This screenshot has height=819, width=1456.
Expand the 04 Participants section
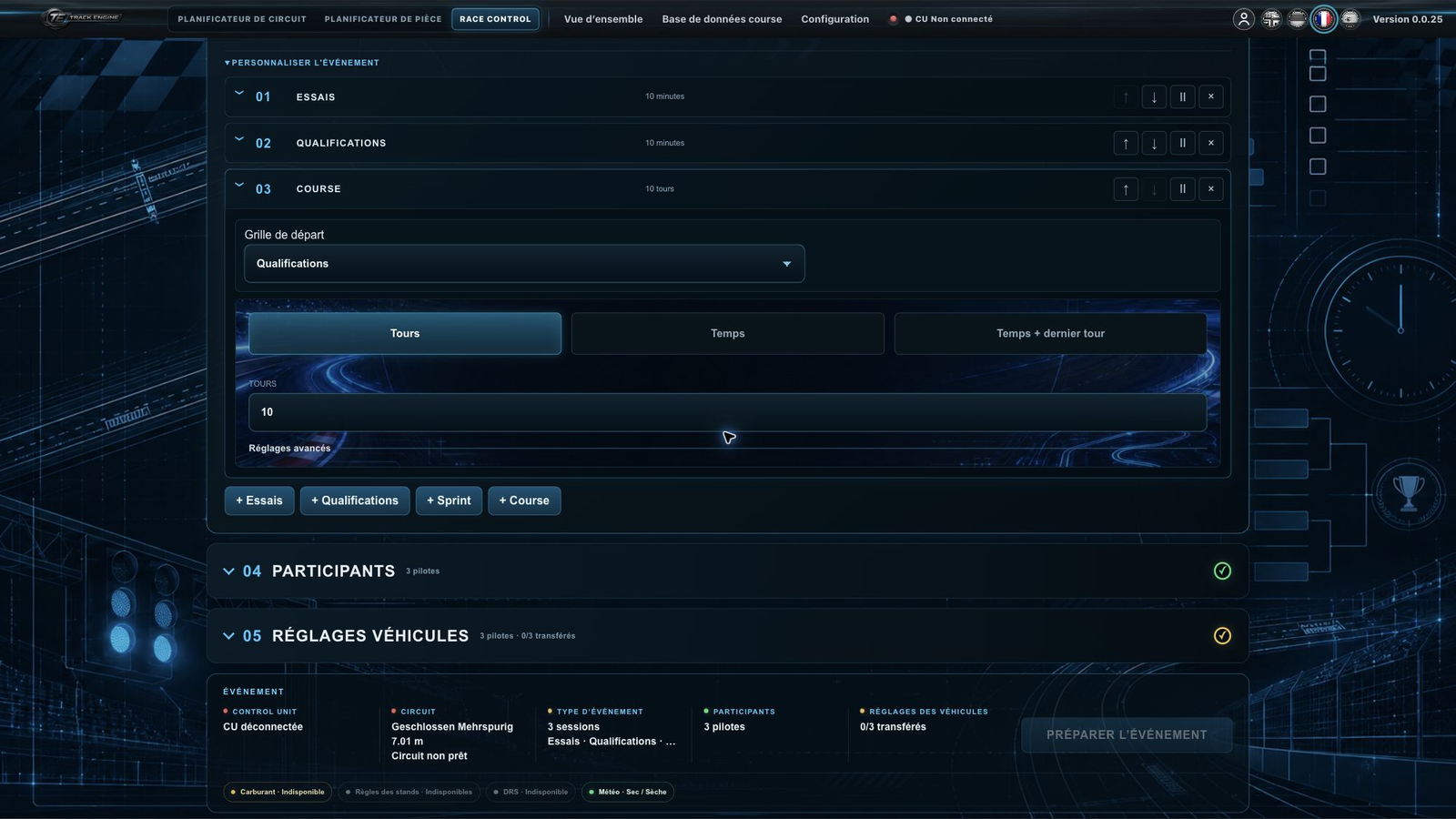tap(228, 571)
